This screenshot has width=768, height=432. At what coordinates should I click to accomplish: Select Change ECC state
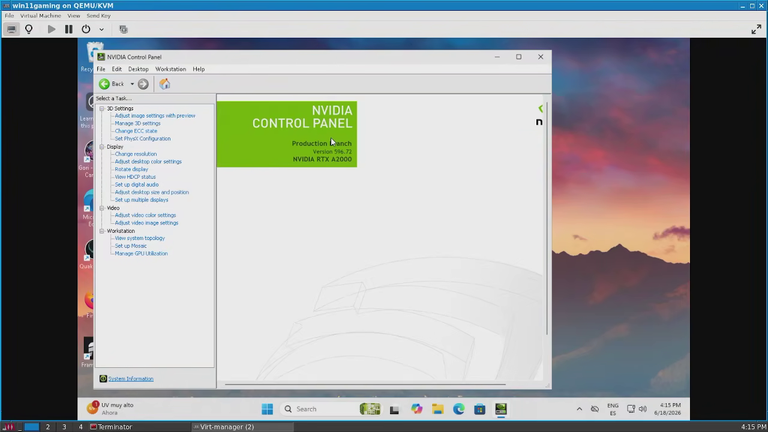point(136,131)
